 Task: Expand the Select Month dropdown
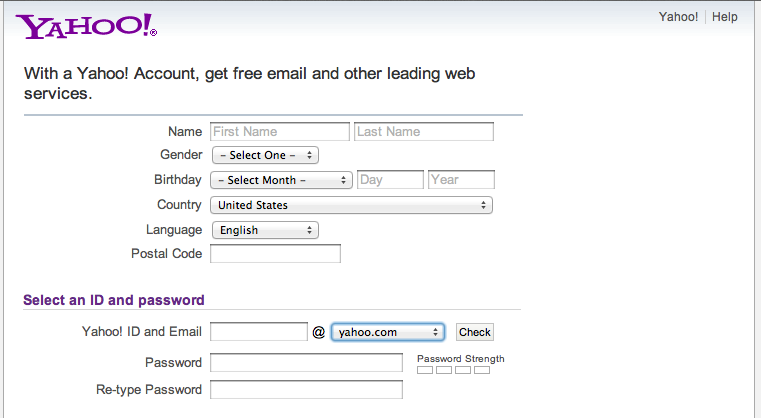pos(281,180)
